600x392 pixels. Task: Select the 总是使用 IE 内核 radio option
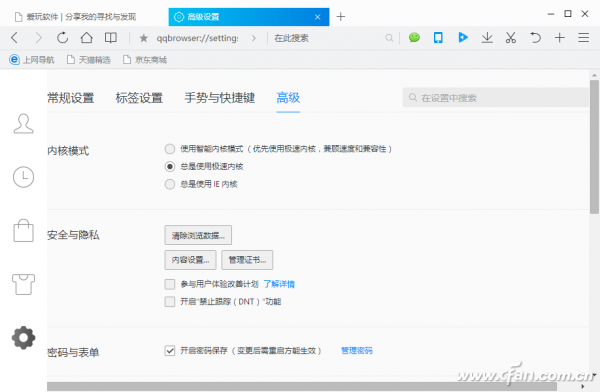point(170,184)
